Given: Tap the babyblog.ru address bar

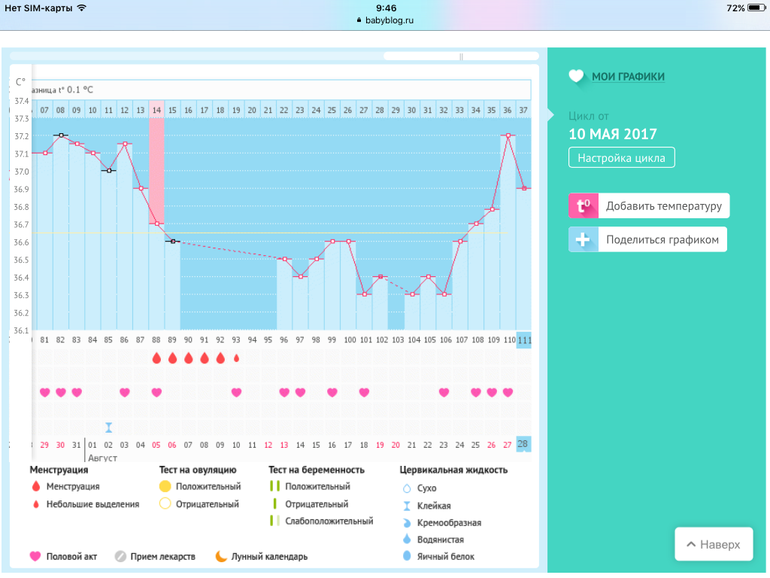Looking at the screenshot, I should coord(385,19).
